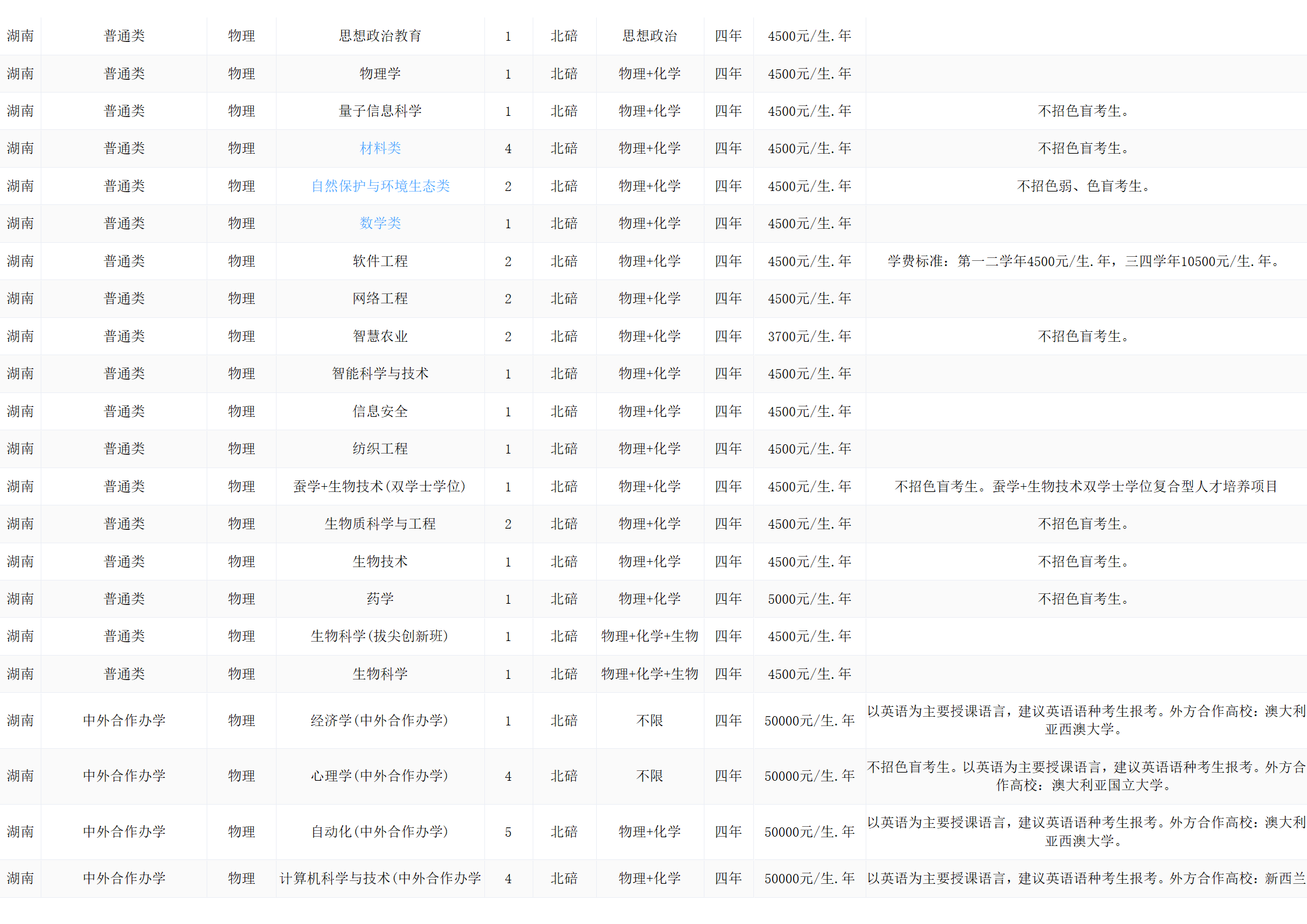
Task: Click the 自动化(中外合作办学) major cell
Action: 380,832
